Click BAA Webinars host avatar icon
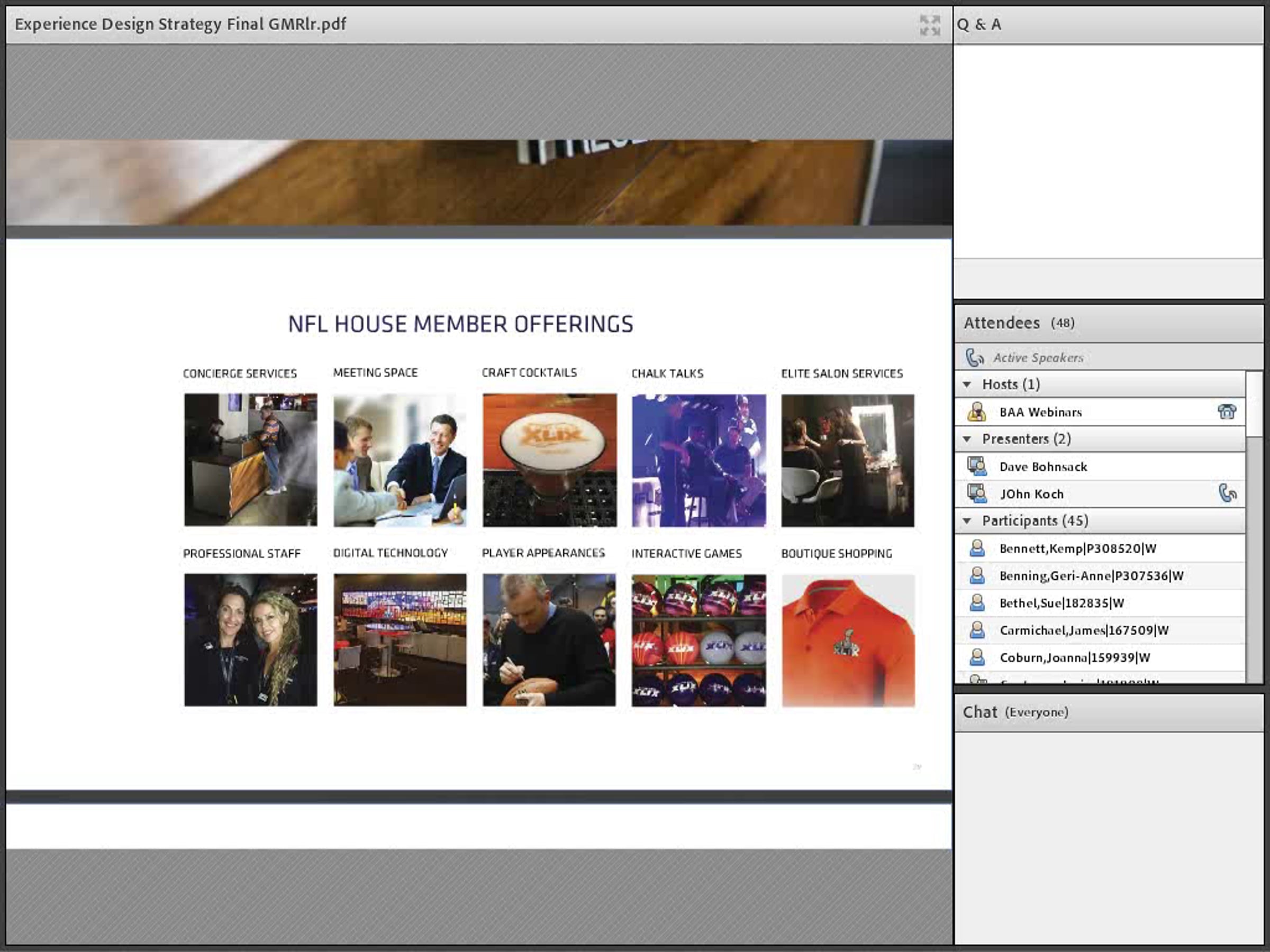The width and height of the screenshot is (1270, 952). [977, 411]
